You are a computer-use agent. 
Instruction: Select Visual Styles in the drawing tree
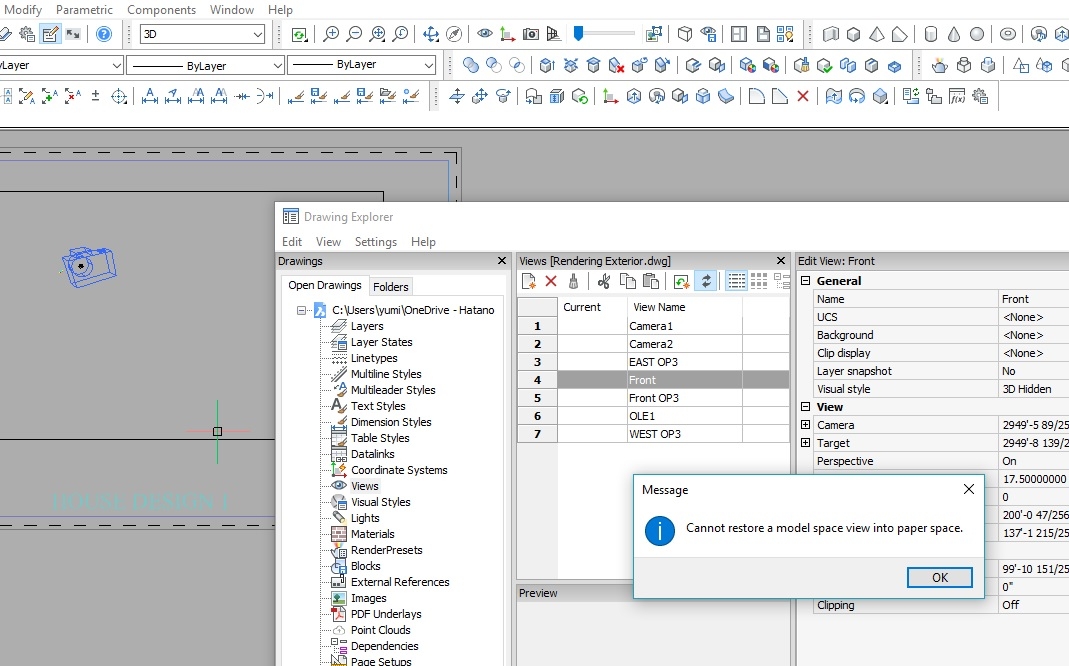pyautogui.click(x=380, y=502)
